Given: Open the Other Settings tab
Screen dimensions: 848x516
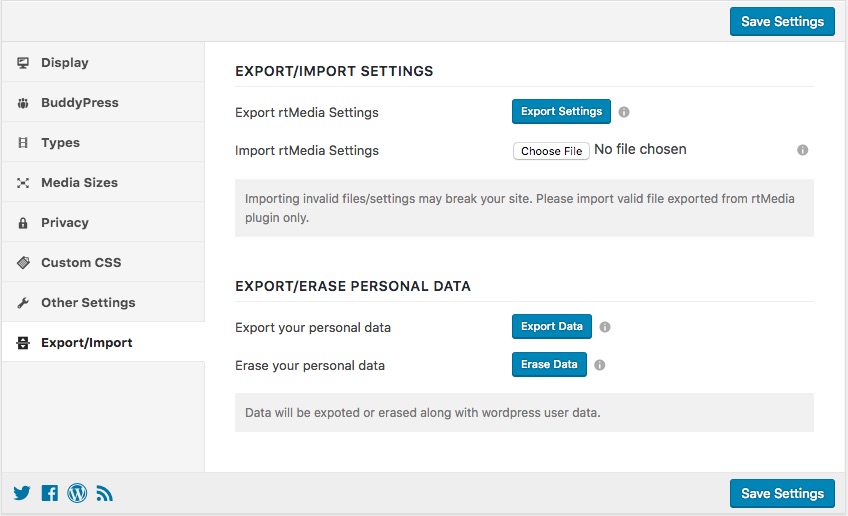Looking at the screenshot, I should click(88, 302).
